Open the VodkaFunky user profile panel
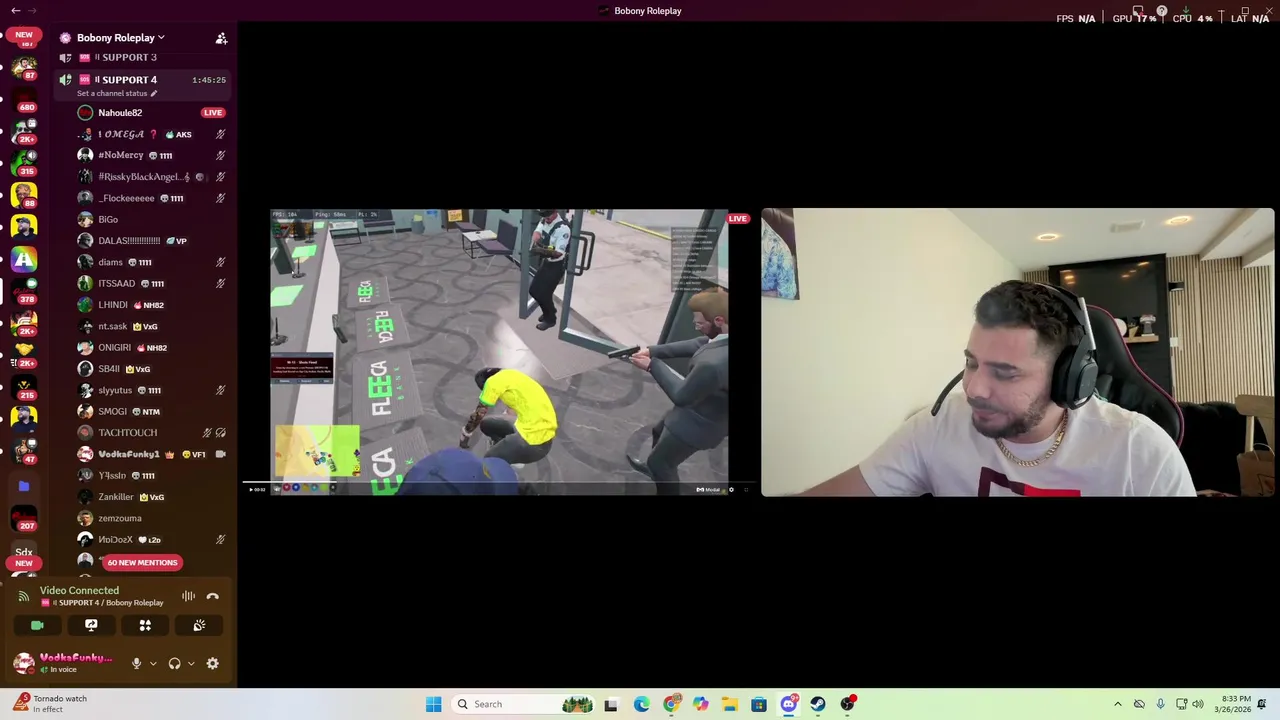Viewport: 1280px width, 720px height. 65,663
